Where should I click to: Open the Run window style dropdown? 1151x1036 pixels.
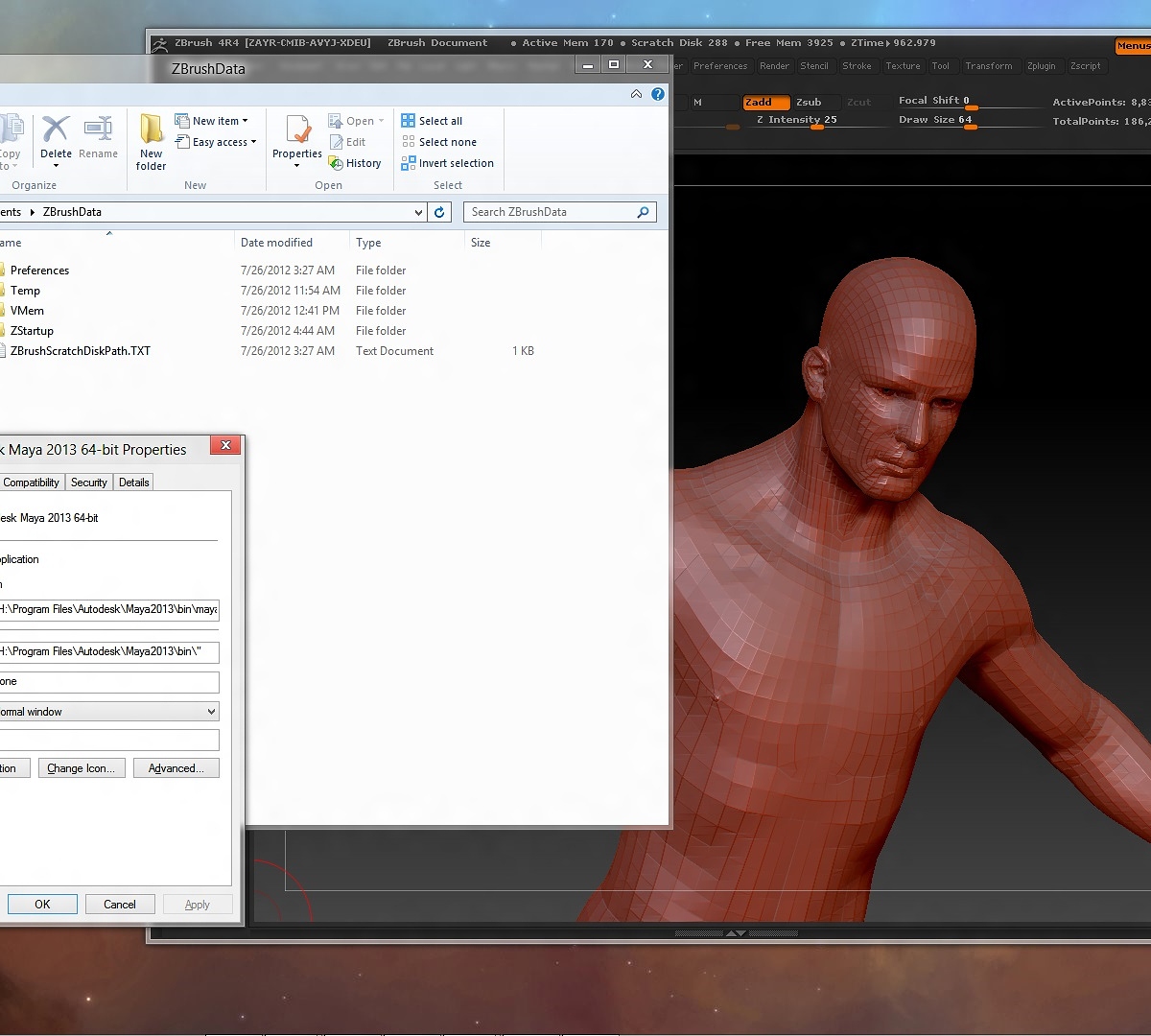click(211, 712)
